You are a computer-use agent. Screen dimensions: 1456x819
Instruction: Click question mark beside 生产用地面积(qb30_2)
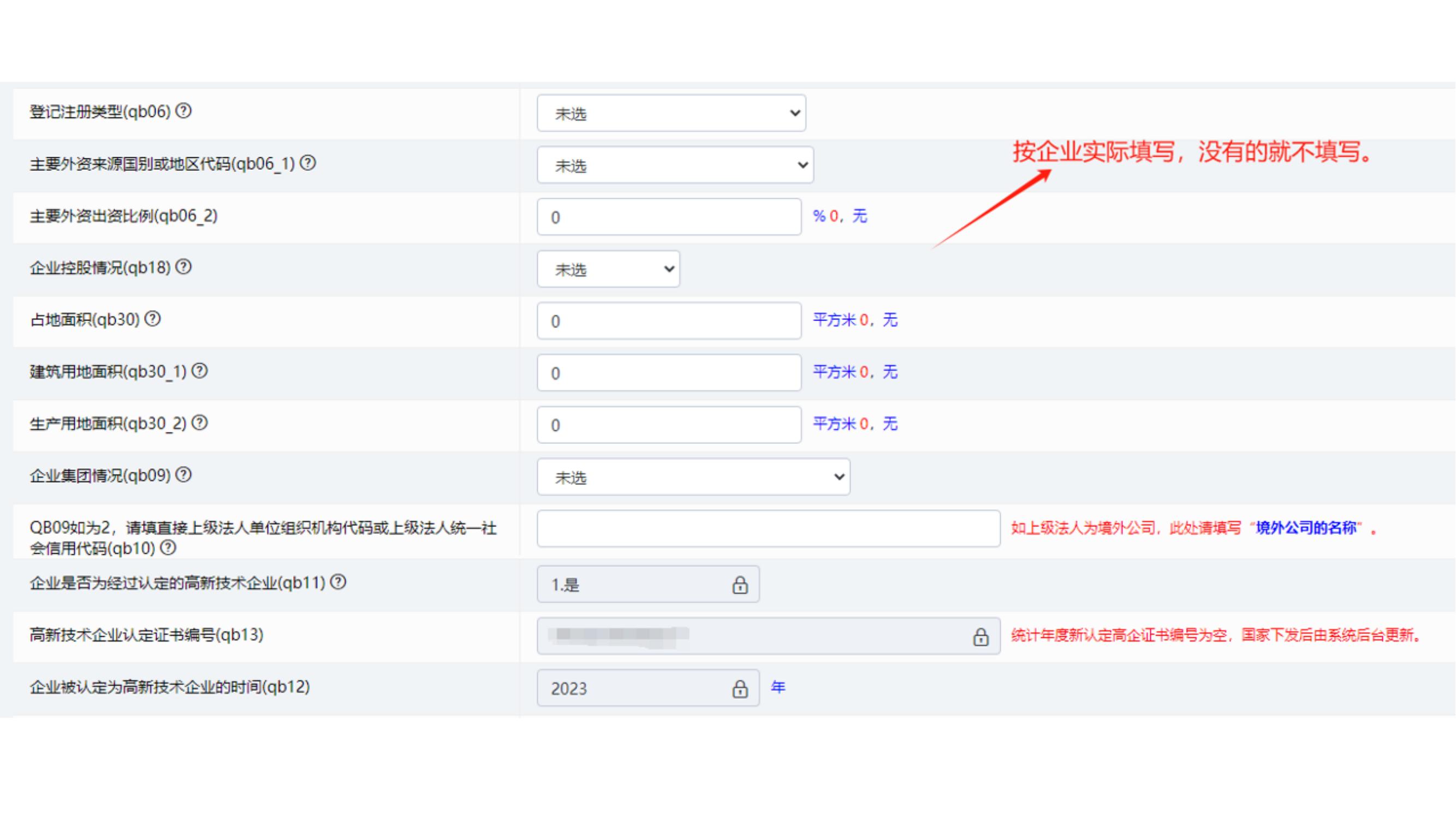click(x=199, y=423)
